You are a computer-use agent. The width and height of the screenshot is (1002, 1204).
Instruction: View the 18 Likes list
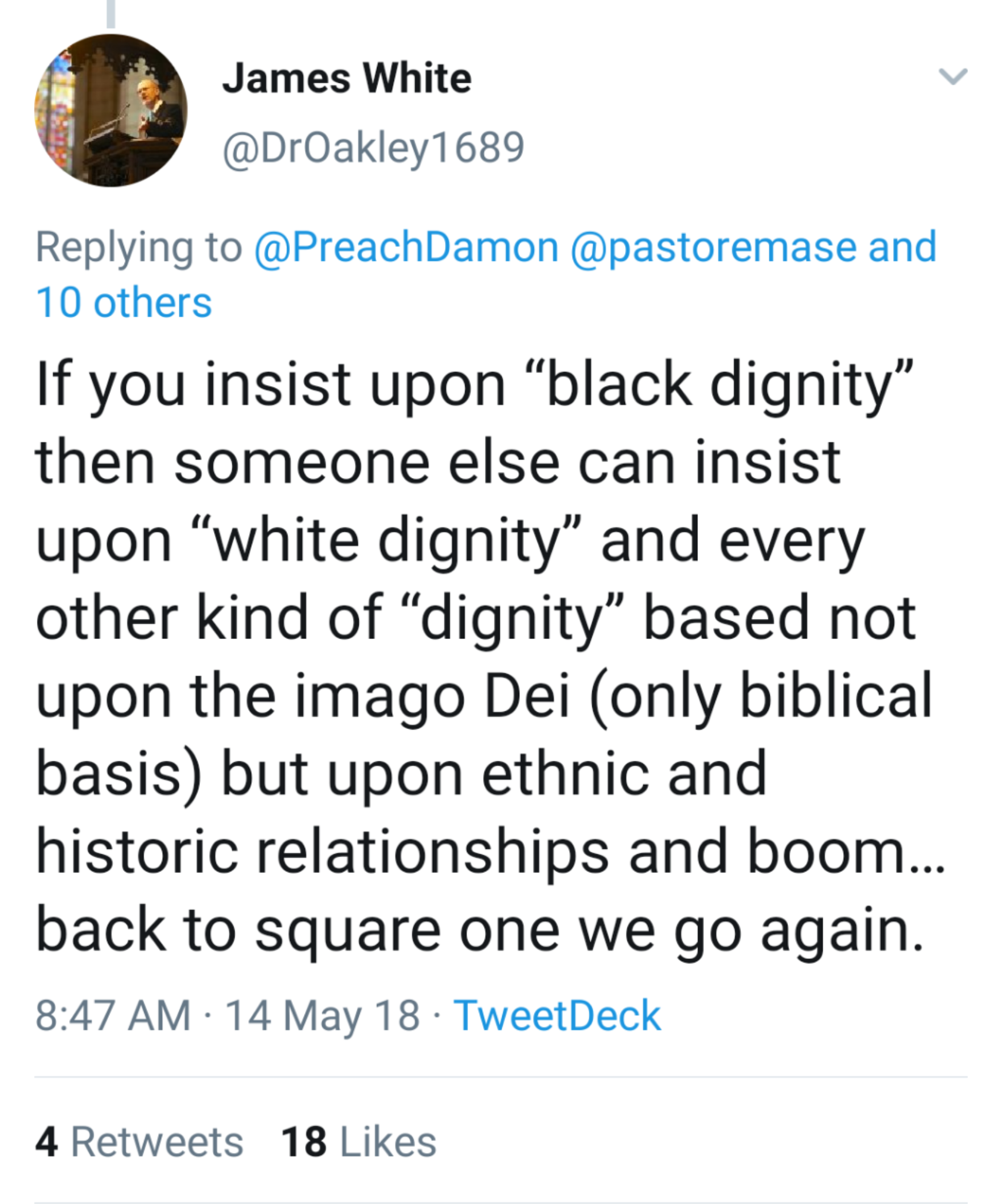[x=359, y=1142]
